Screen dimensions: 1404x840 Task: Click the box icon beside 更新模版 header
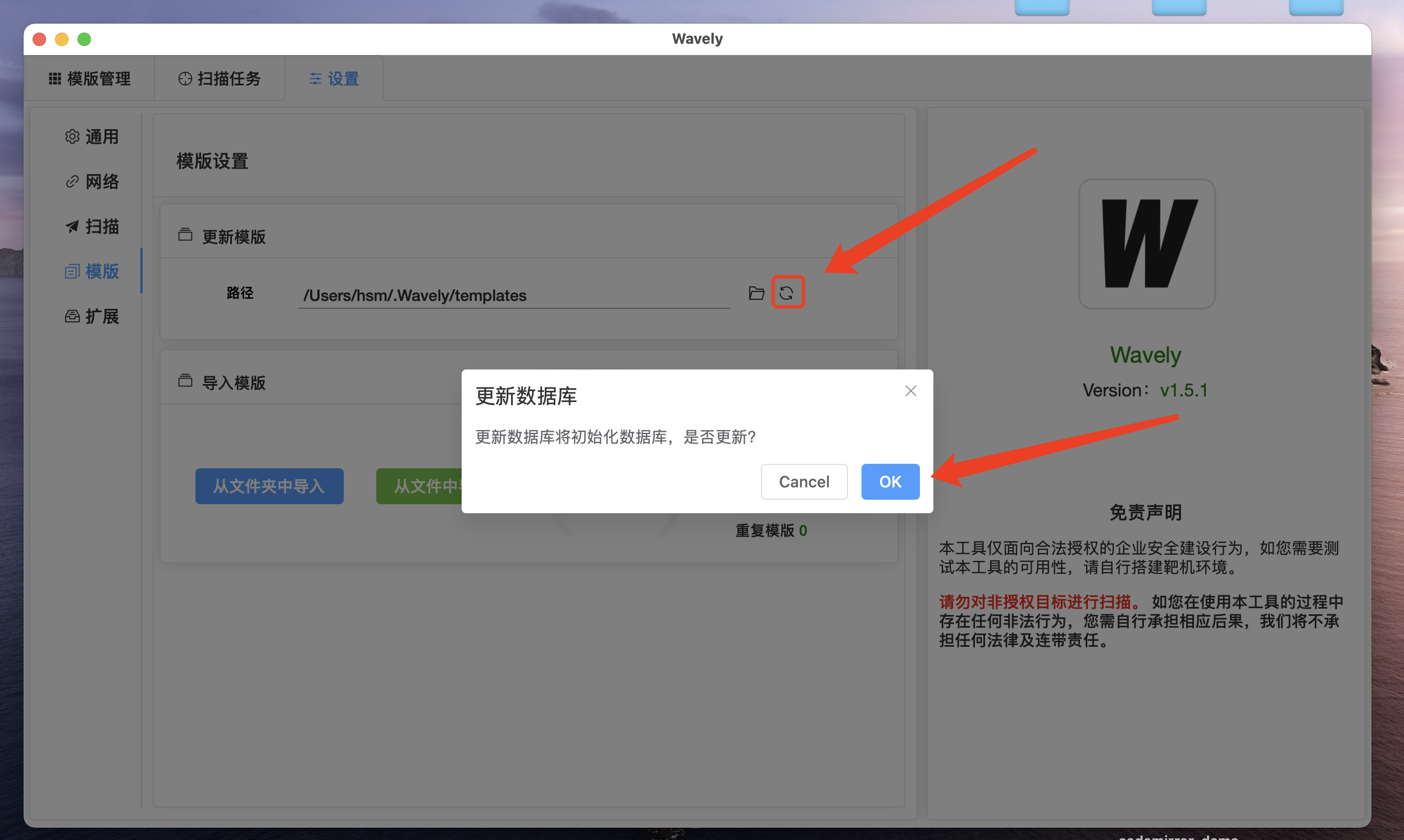[x=185, y=234]
